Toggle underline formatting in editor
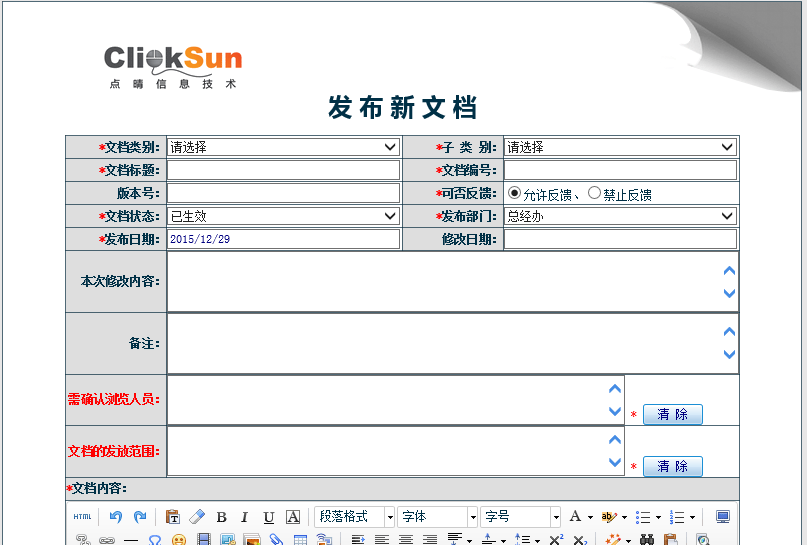The width and height of the screenshot is (807, 545). coord(268,517)
